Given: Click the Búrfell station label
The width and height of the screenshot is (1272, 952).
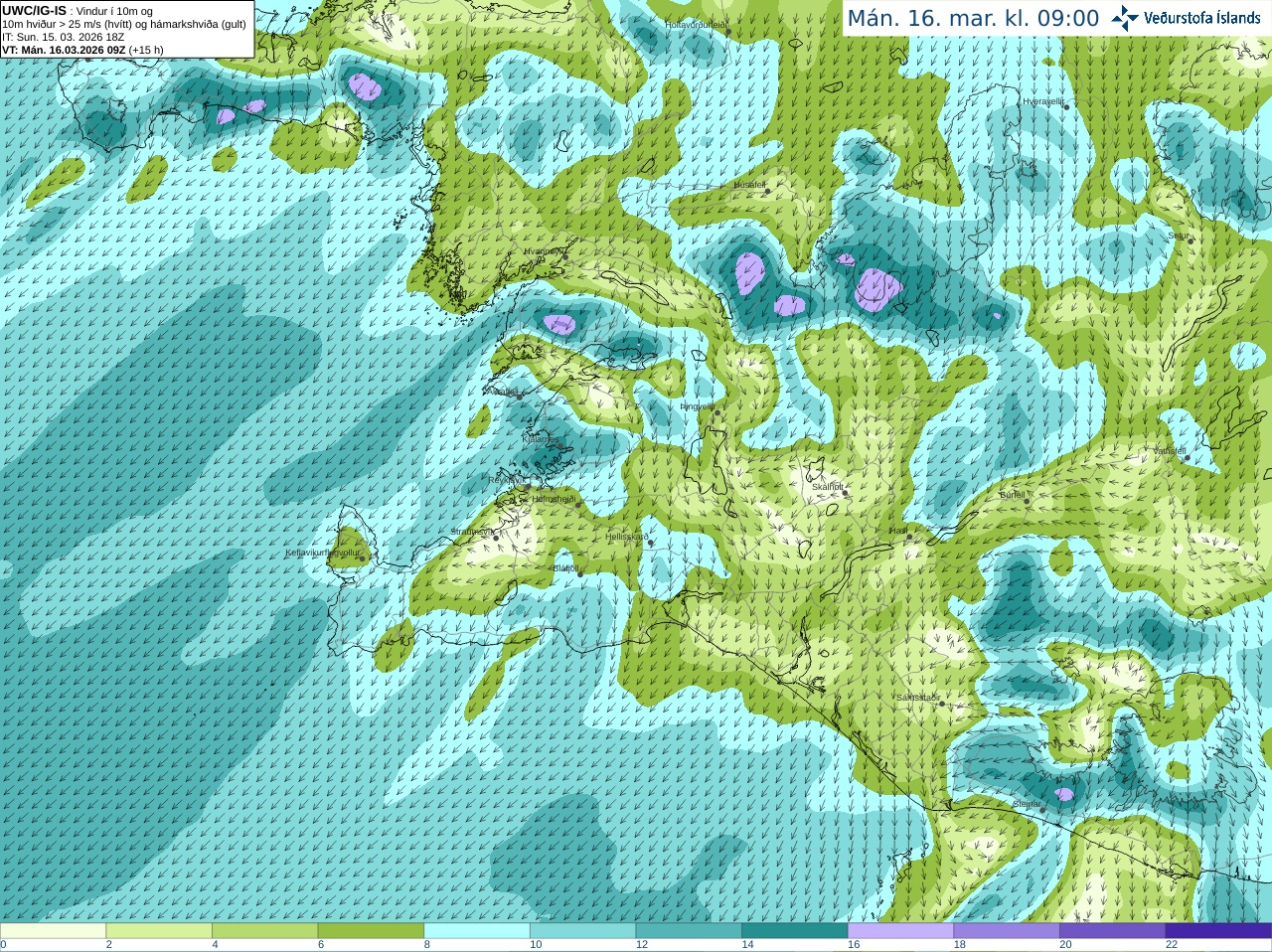Looking at the screenshot, I should pyautogui.click(x=1012, y=494).
